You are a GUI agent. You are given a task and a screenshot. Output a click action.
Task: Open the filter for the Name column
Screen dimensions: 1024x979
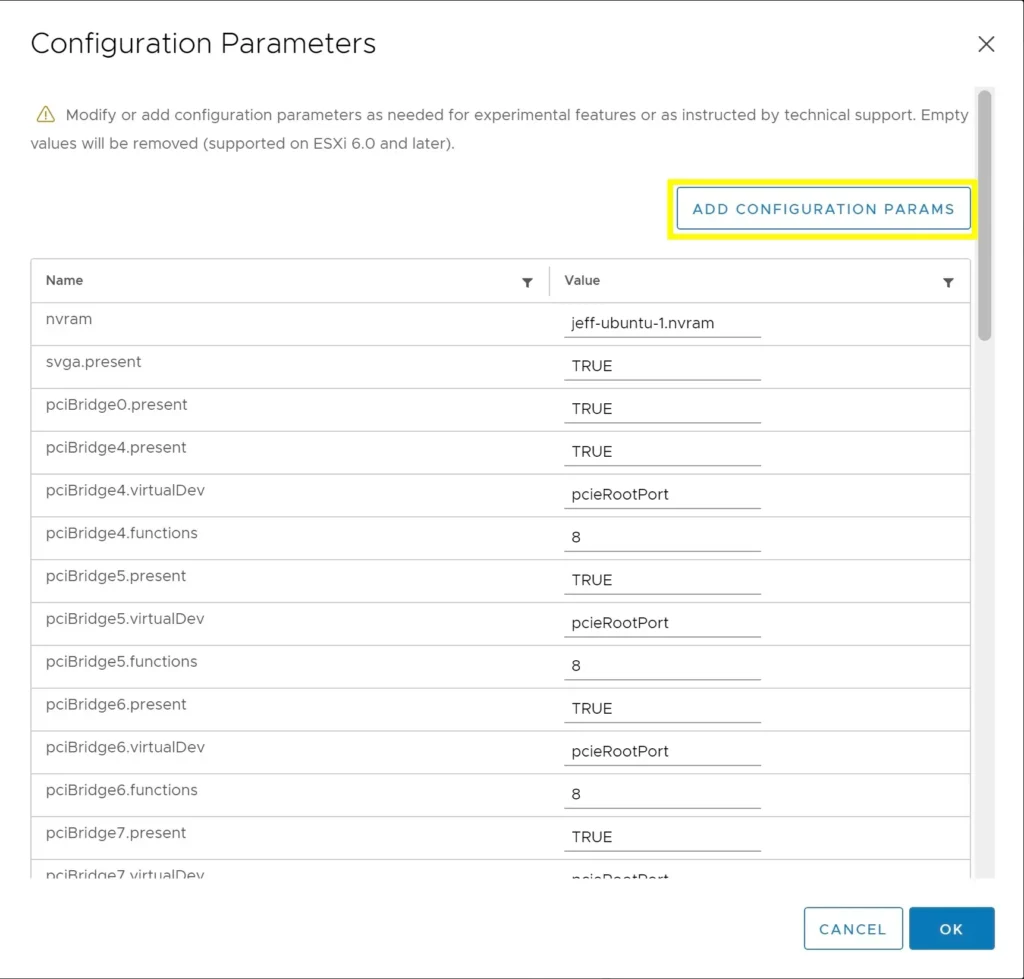[x=527, y=283]
